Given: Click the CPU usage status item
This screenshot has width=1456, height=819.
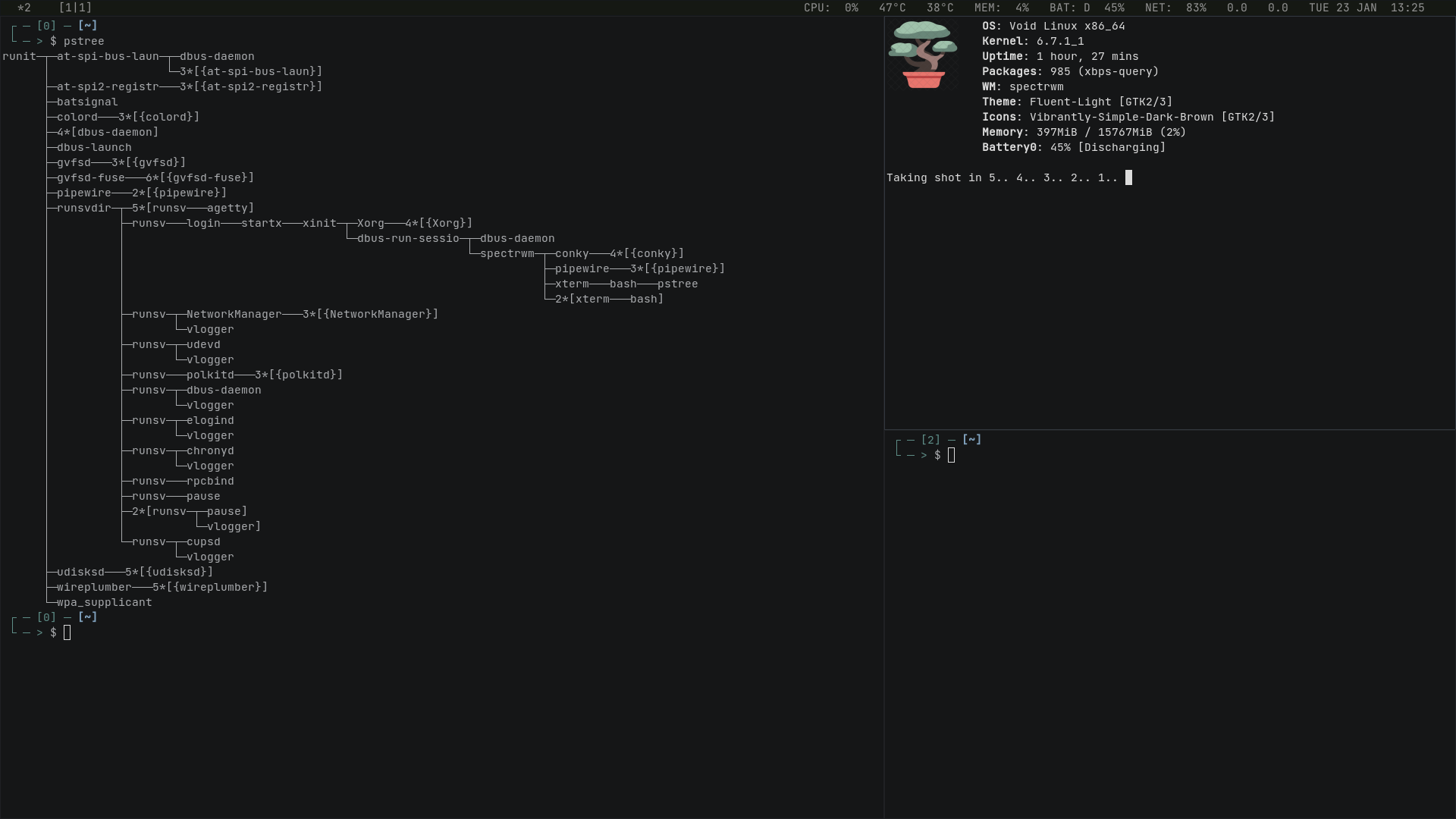Looking at the screenshot, I should point(830,8).
